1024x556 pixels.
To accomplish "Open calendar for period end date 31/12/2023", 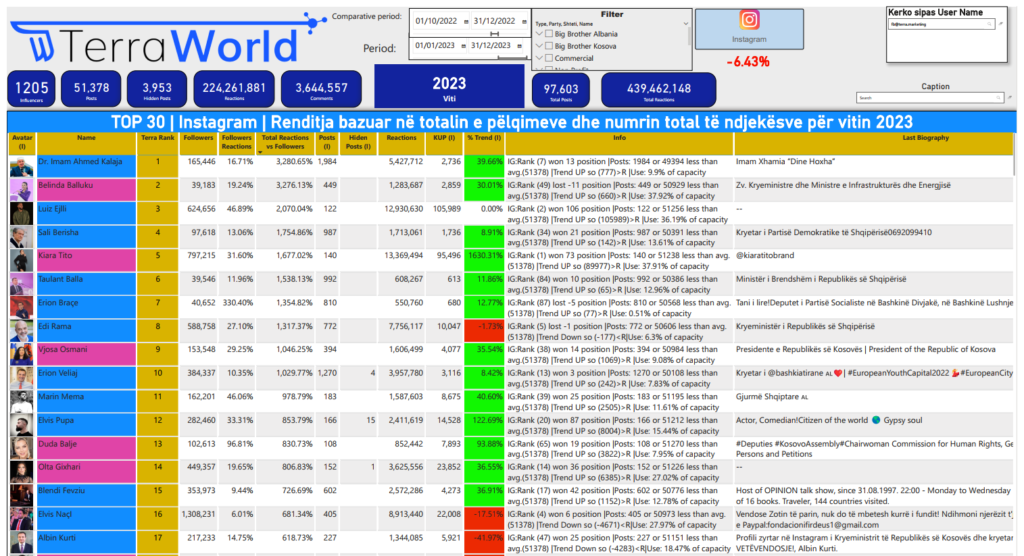I will pyautogui.click(x=520, y=46).
